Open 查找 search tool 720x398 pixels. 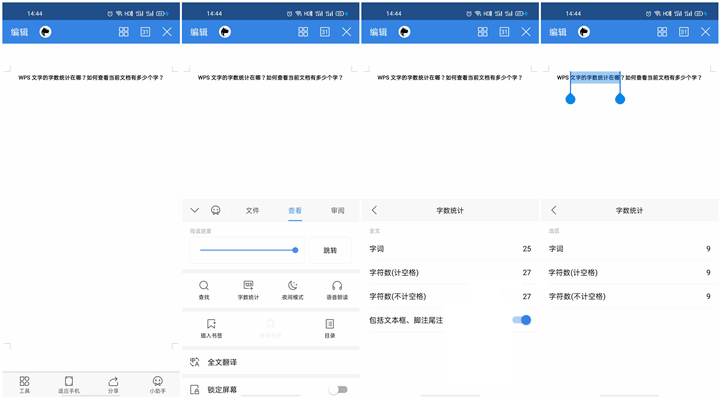[x=204, y=291]
